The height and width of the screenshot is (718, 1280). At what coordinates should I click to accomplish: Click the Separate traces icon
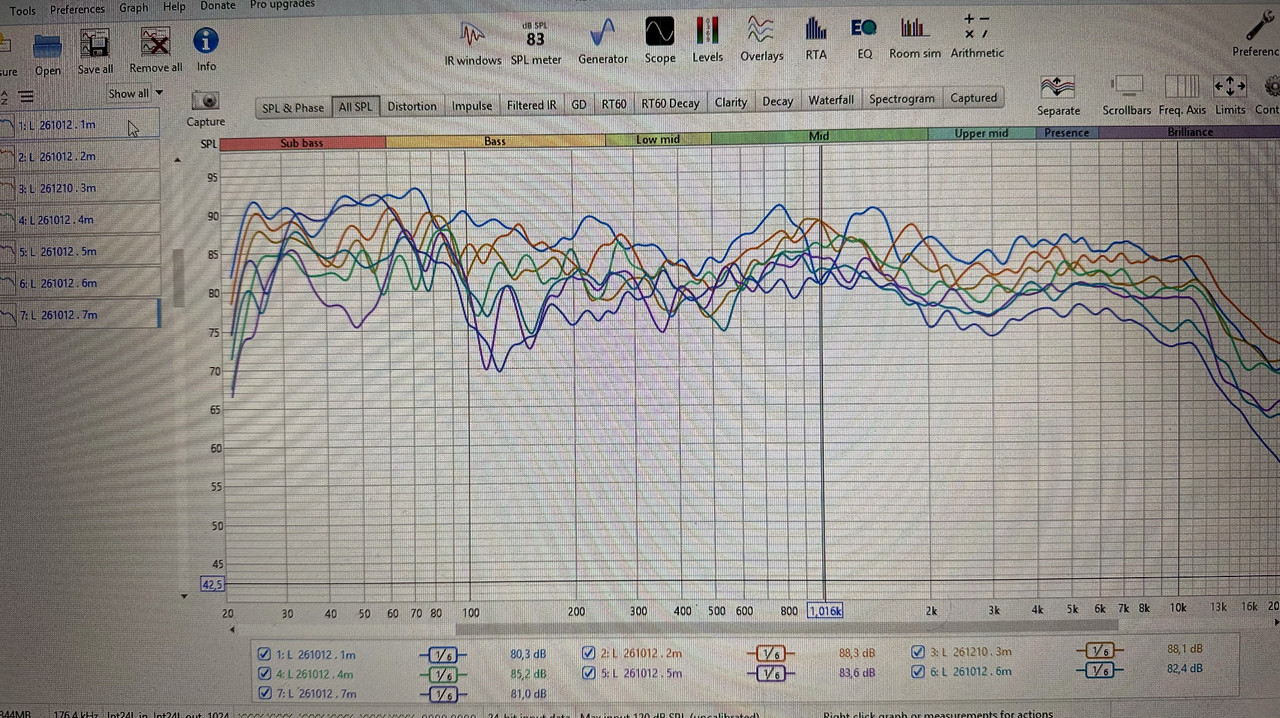coord(1057,88)
